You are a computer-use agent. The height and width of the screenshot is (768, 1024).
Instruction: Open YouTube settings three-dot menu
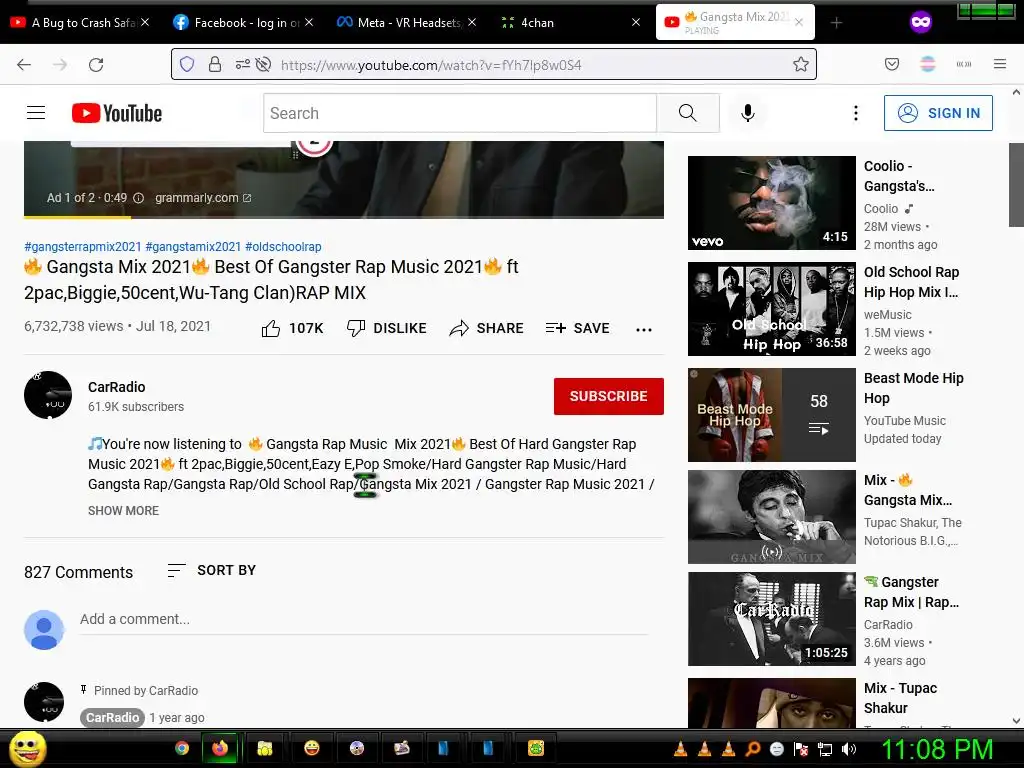[856, 113]
